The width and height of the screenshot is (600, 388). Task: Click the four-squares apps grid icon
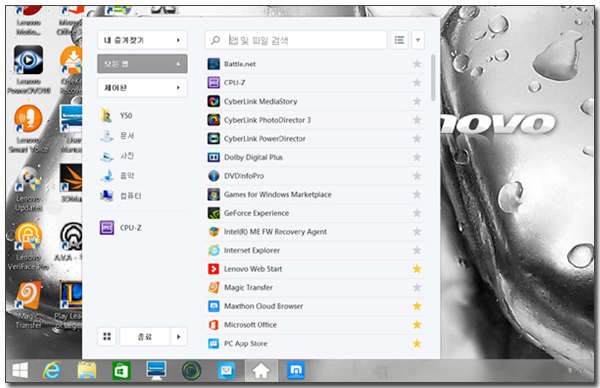pyautogui.click(x=107, y=337)
